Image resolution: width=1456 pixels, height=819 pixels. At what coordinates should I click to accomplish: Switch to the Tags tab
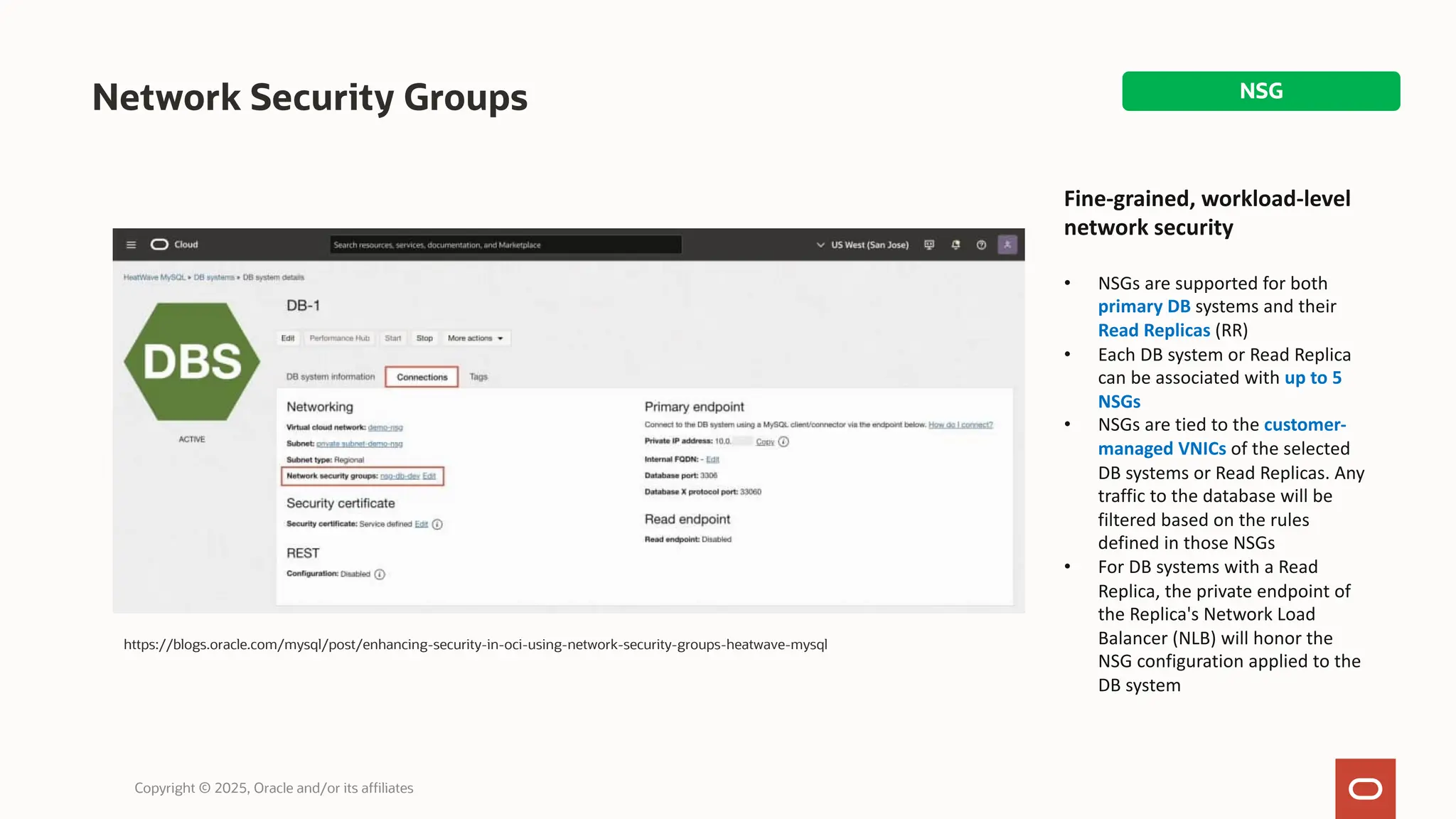(x=478, y=377)
